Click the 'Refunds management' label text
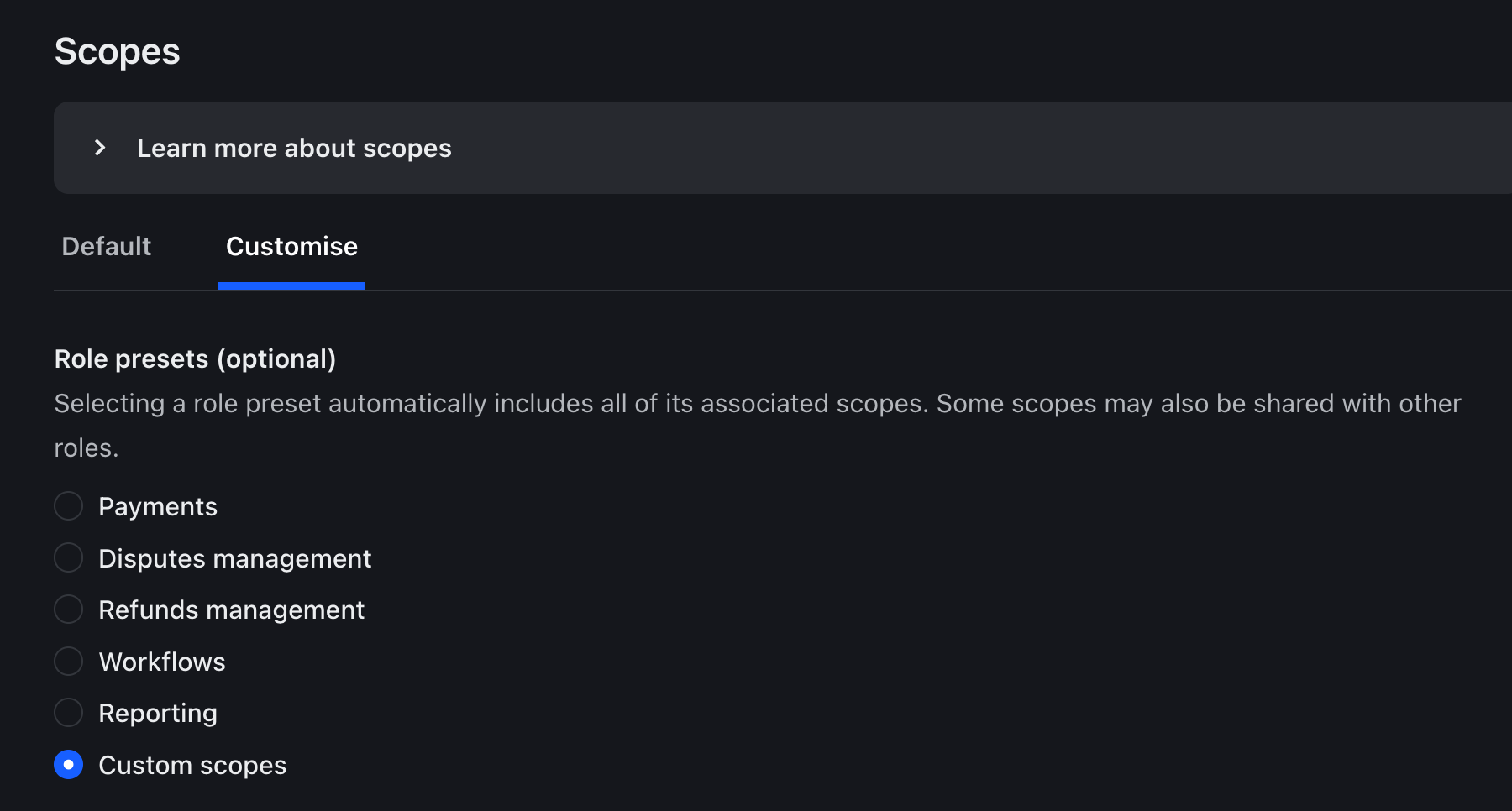 click(231, 610)
